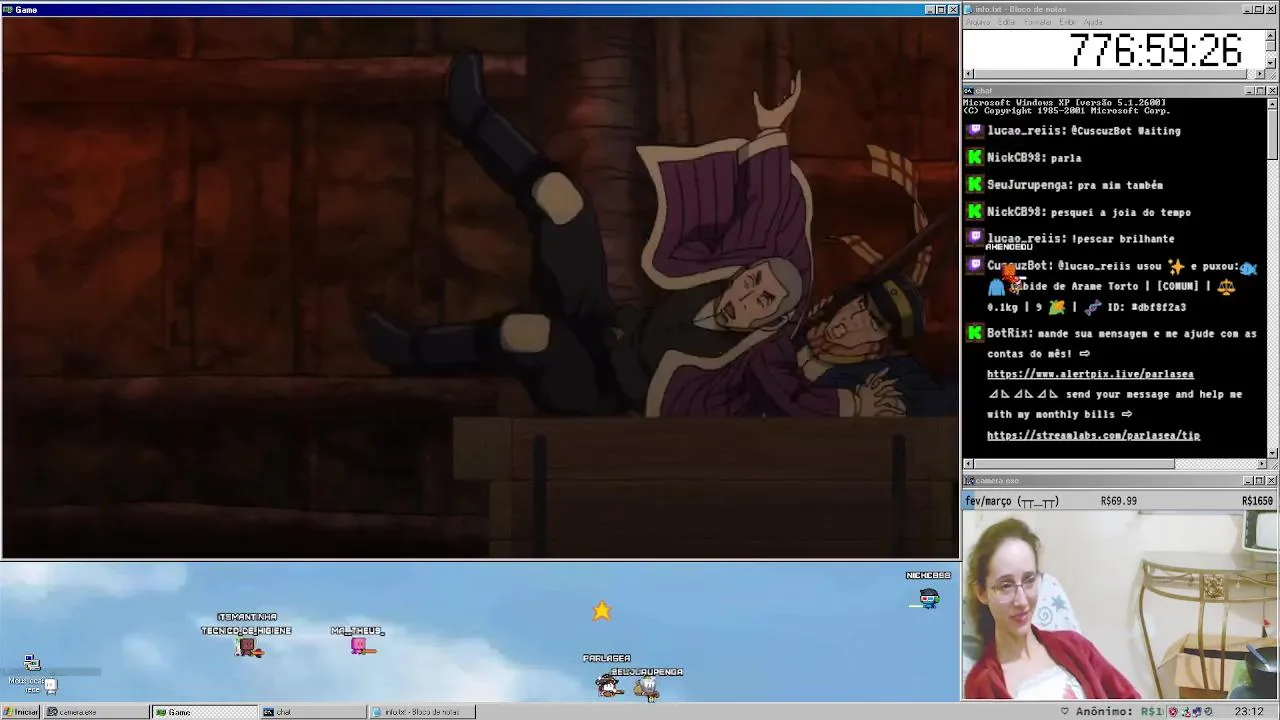Click the Notepad vertical scrollbar up arrow
Viewport: 1280px width, 720px height.
click(1272, 34)
